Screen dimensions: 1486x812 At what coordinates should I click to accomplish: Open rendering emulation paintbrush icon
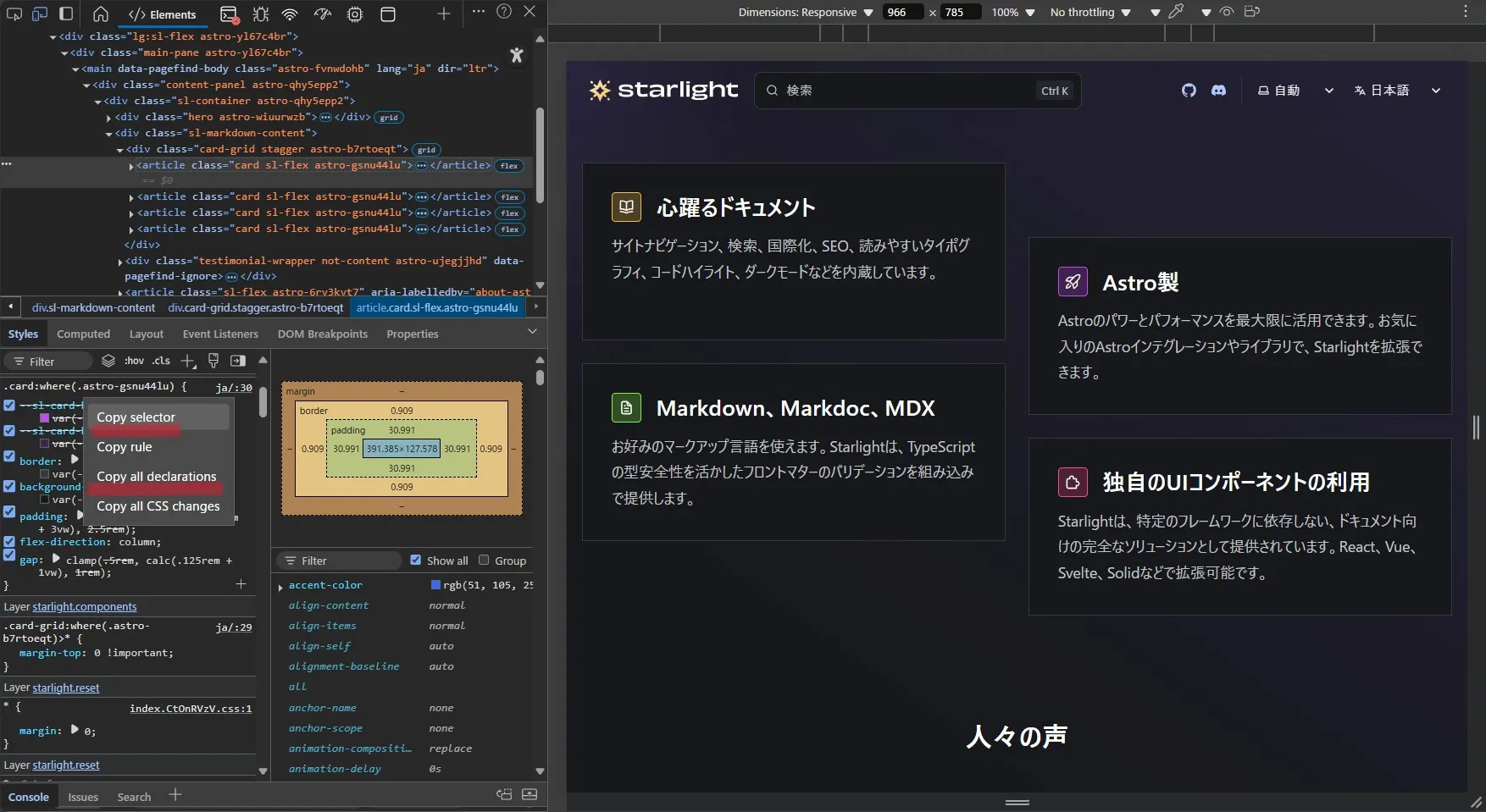213,361
